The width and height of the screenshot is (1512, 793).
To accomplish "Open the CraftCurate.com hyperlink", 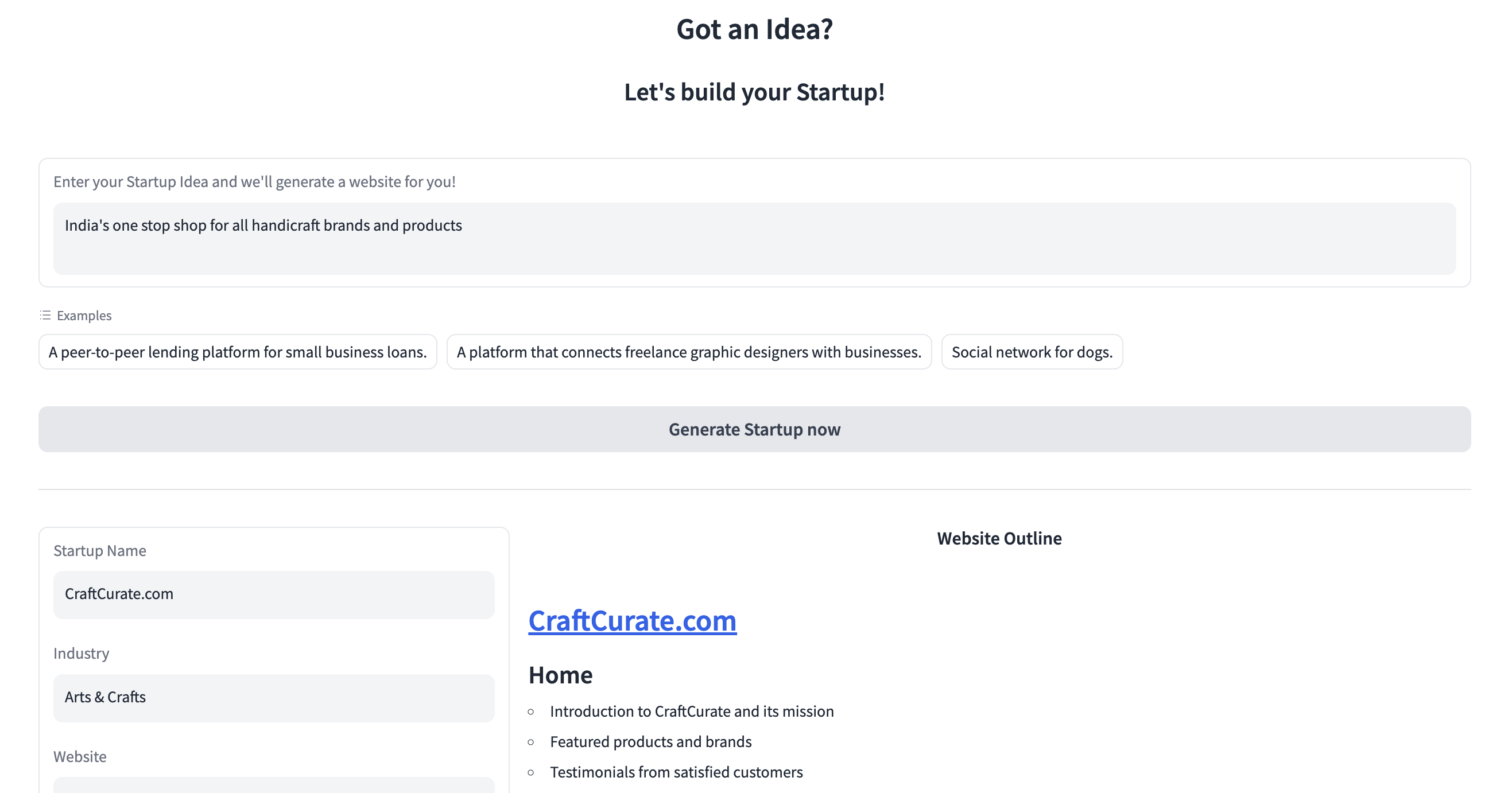I will [632, 620].
